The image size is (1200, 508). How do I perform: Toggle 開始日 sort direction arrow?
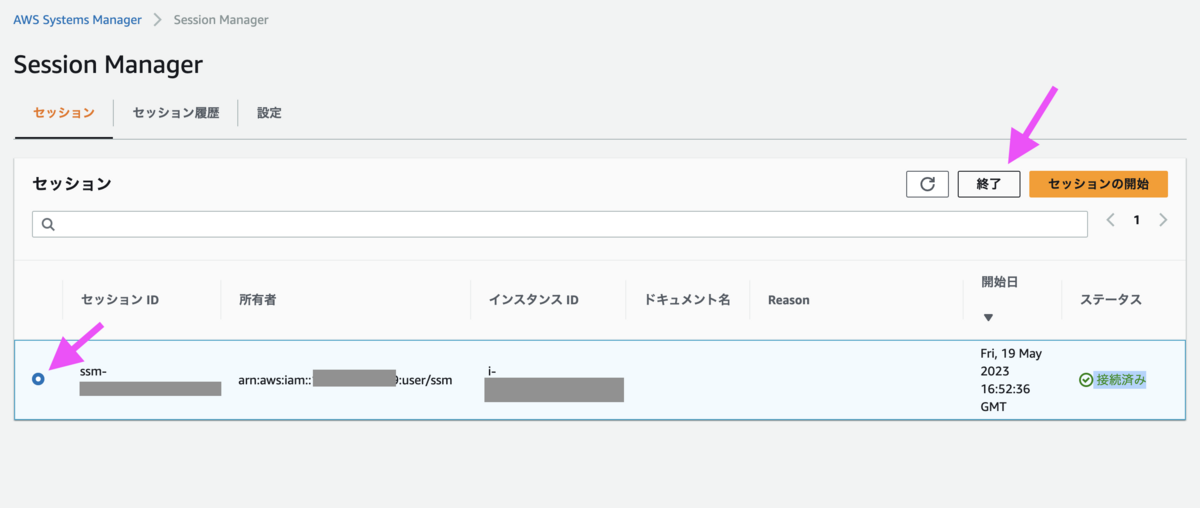pyautogui.click(x=988, y=317)
